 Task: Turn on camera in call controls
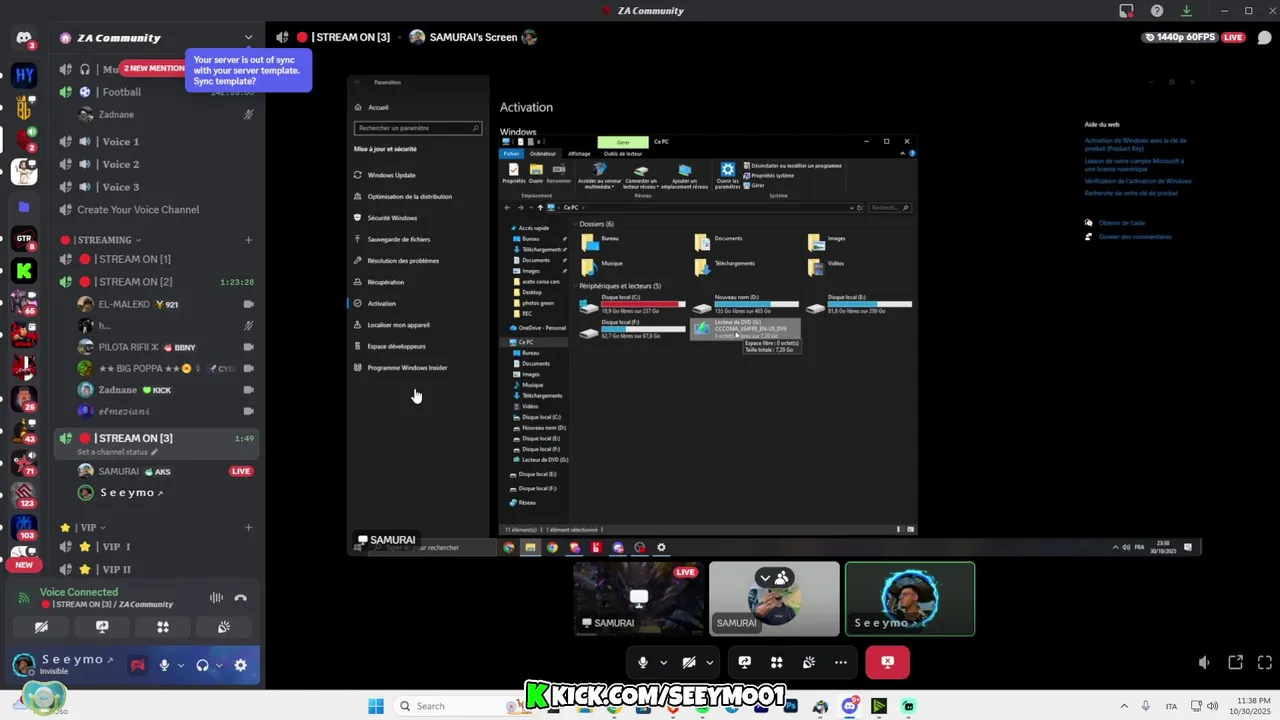[x=689, y=662]
